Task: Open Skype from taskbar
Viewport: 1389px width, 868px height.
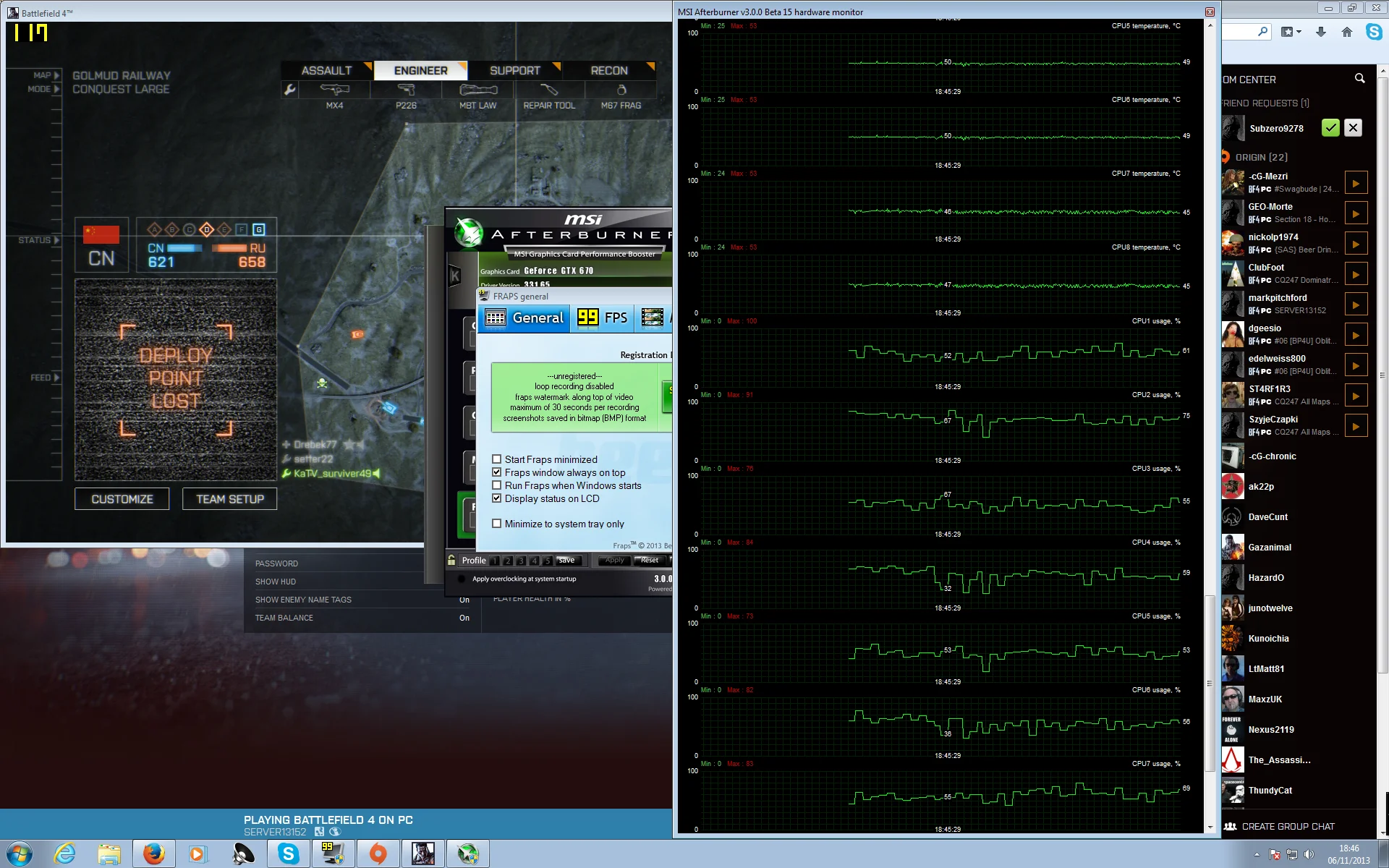Action: (x=288, y=854)
